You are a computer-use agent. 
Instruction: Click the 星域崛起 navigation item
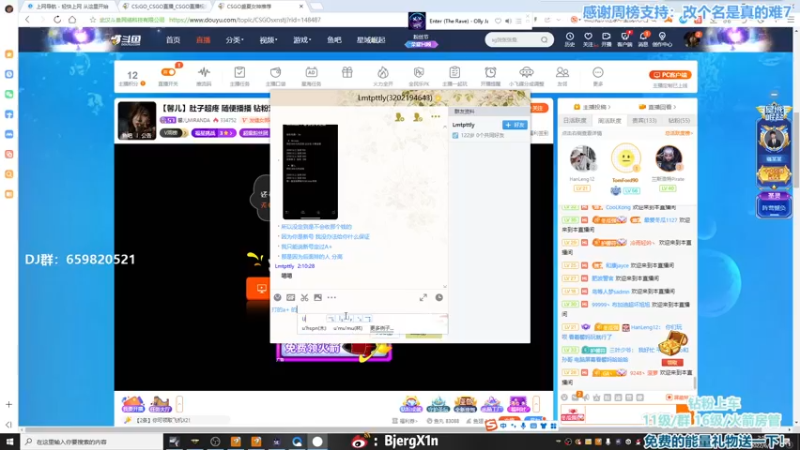tap(371, 40)
